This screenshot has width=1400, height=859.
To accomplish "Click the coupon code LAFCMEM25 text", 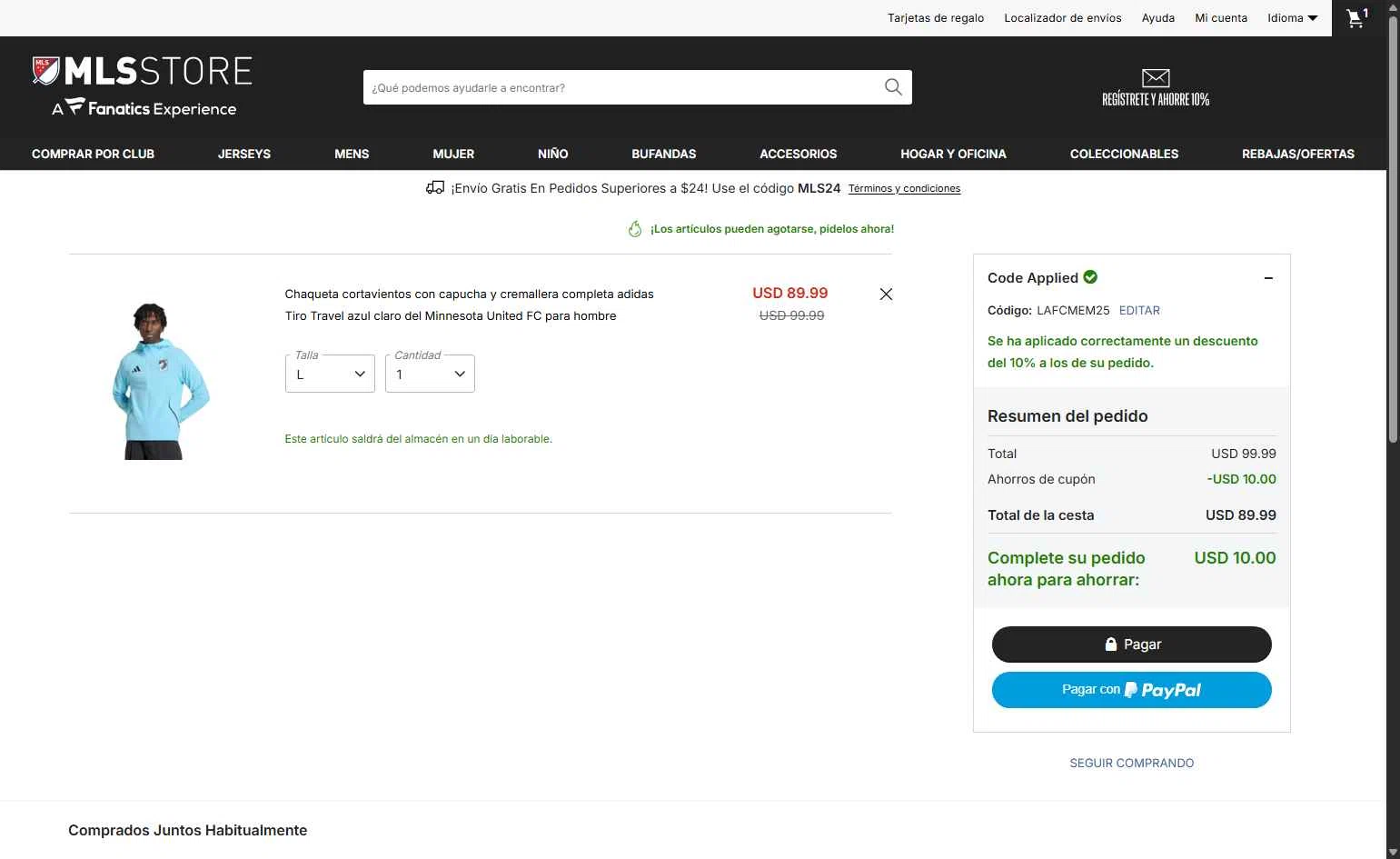I will tap(1073, 310).
